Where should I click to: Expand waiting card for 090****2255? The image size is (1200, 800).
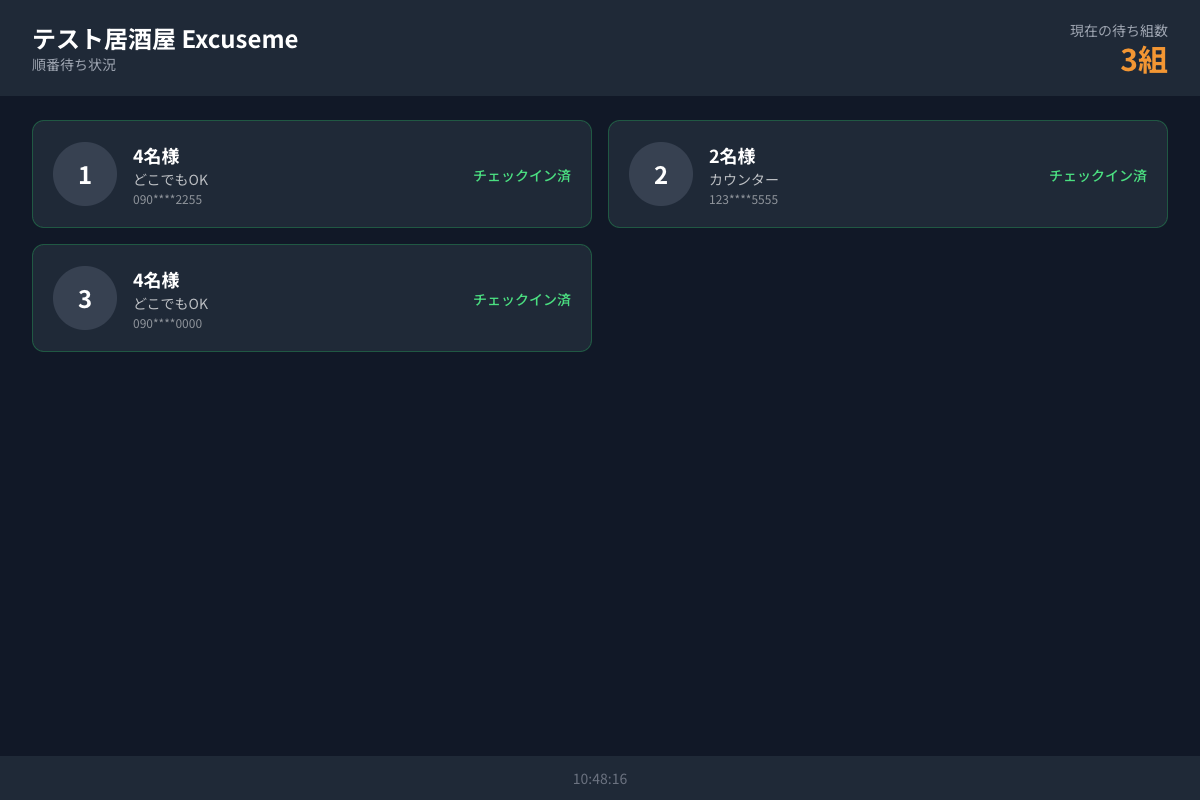pos(311,173)
